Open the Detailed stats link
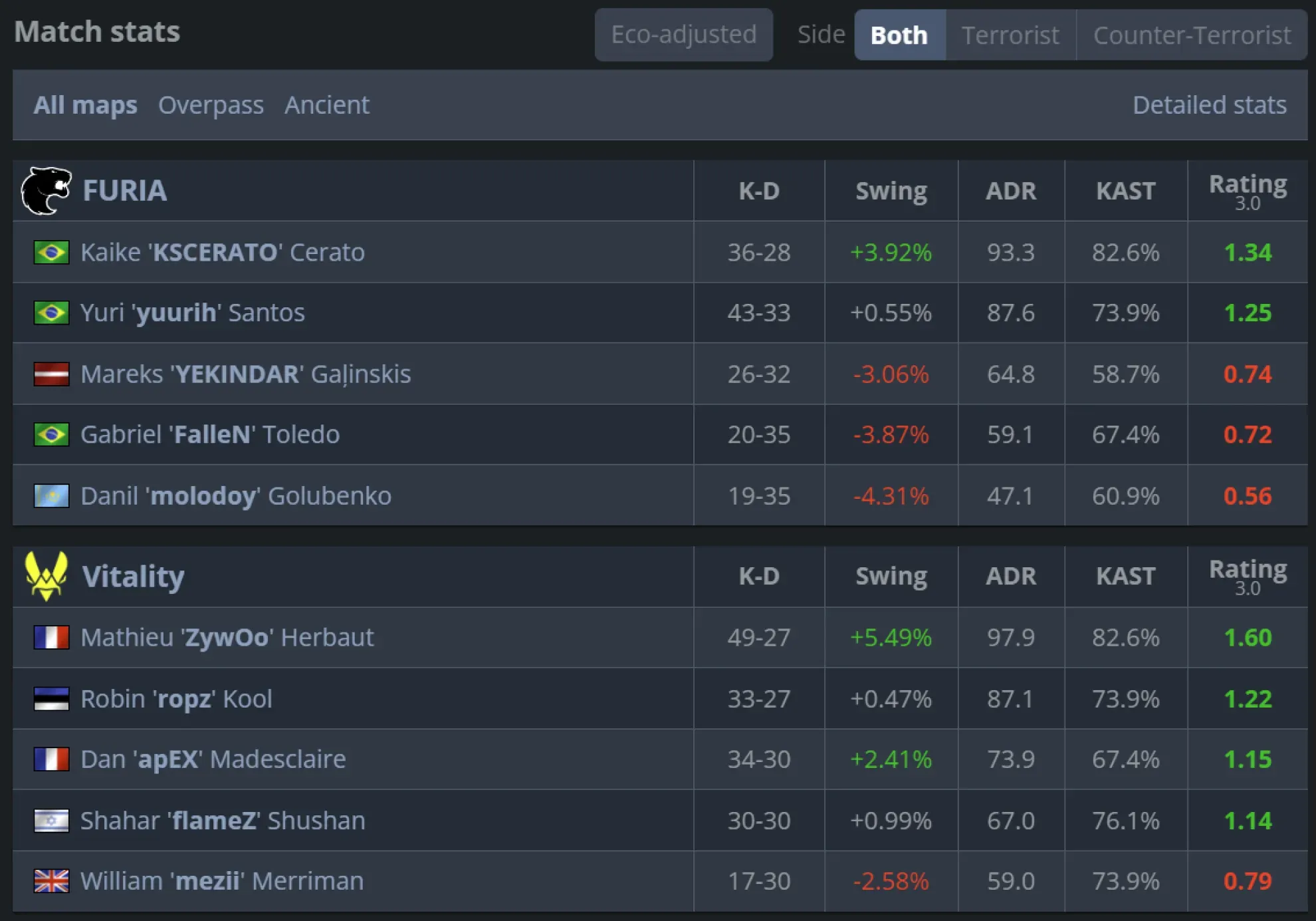This screenshot has height=921, width=1316. click(1209, 105)
